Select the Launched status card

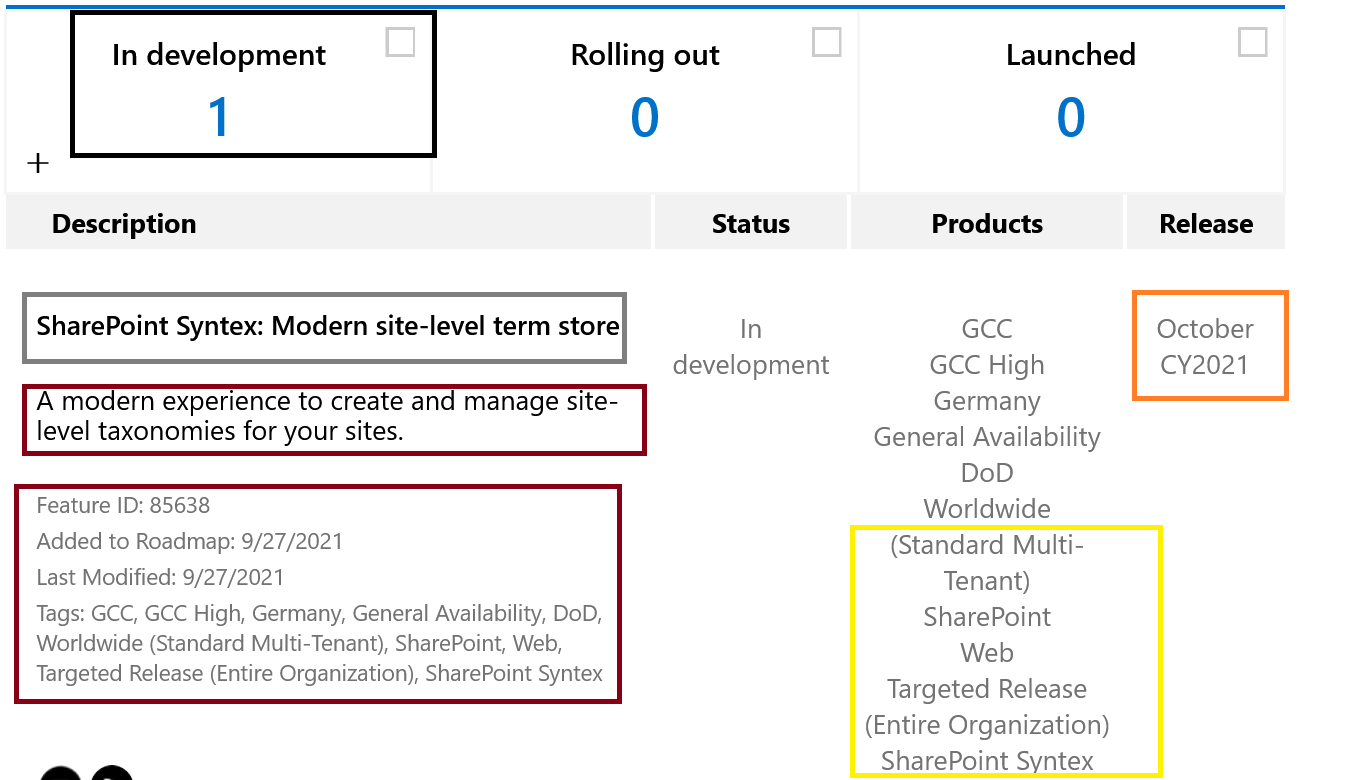coord(1071,100)
